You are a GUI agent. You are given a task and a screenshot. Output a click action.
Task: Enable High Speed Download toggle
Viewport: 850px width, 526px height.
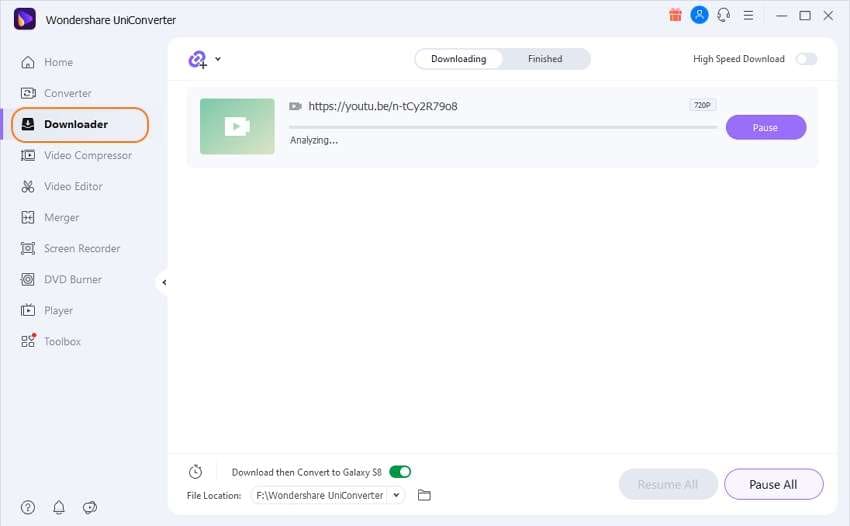(806, 59)
